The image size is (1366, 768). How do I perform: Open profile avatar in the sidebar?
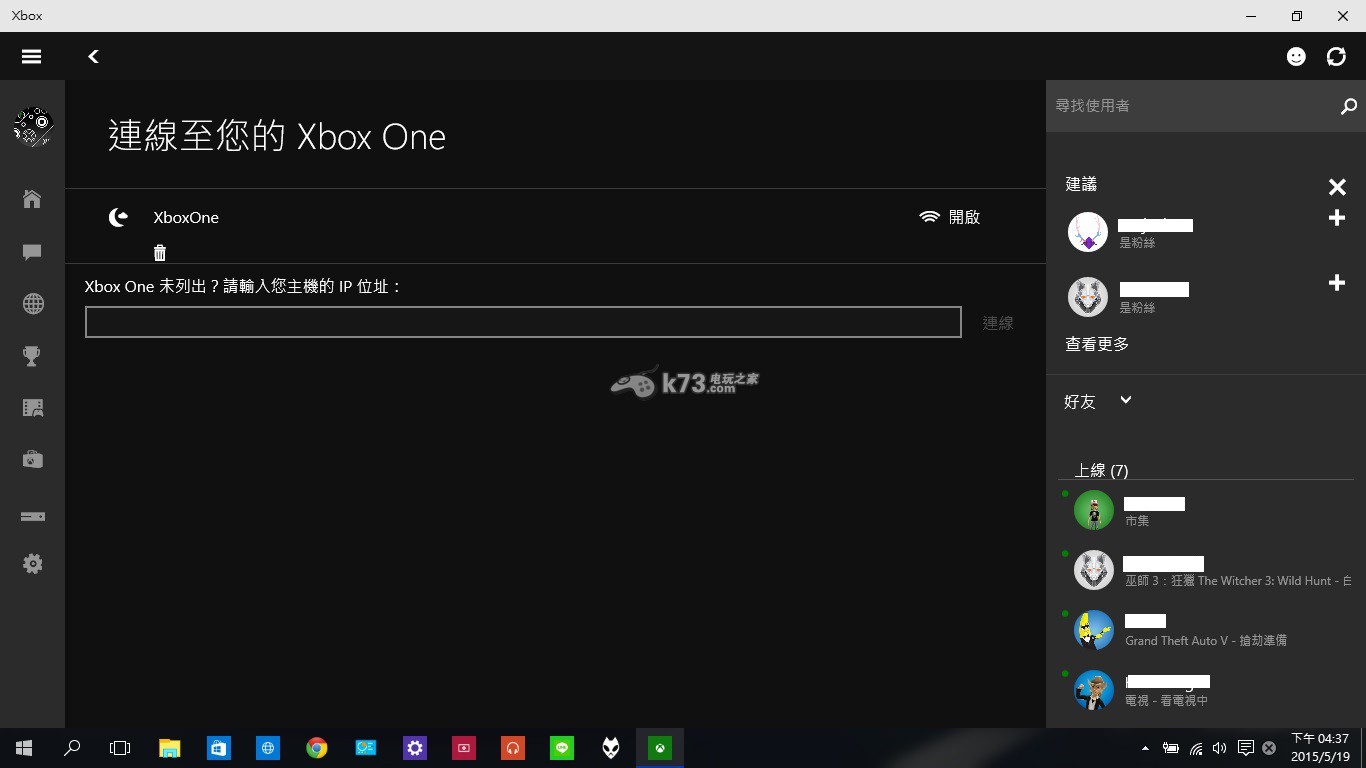pyautogui.click(x=33, y=127)
